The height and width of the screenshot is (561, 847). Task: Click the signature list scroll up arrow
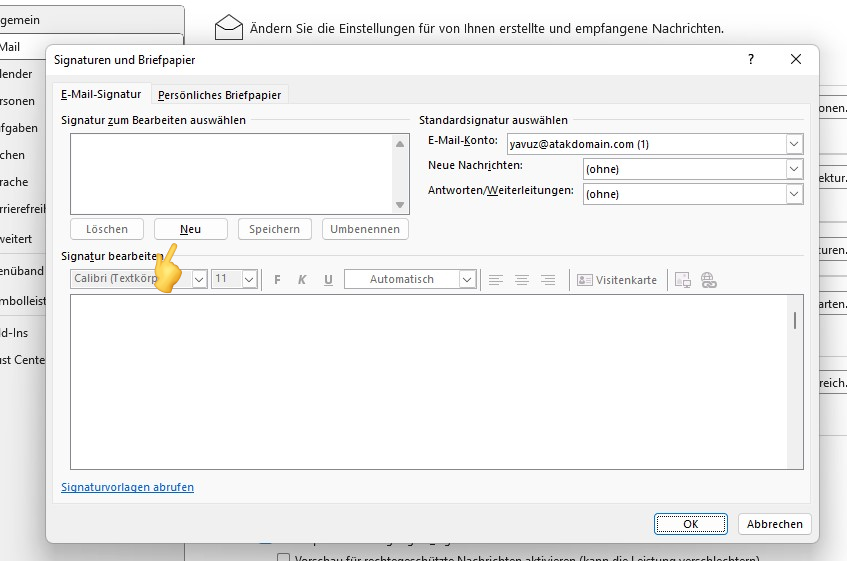[x=400, y=144]
